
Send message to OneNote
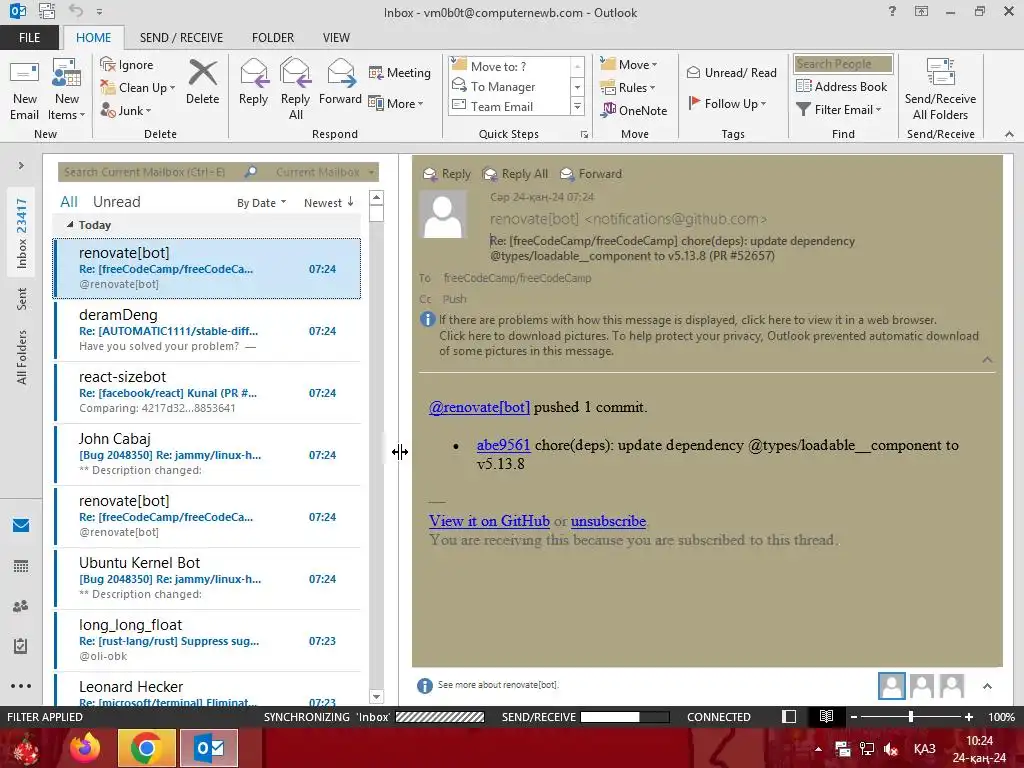(634, 110)
